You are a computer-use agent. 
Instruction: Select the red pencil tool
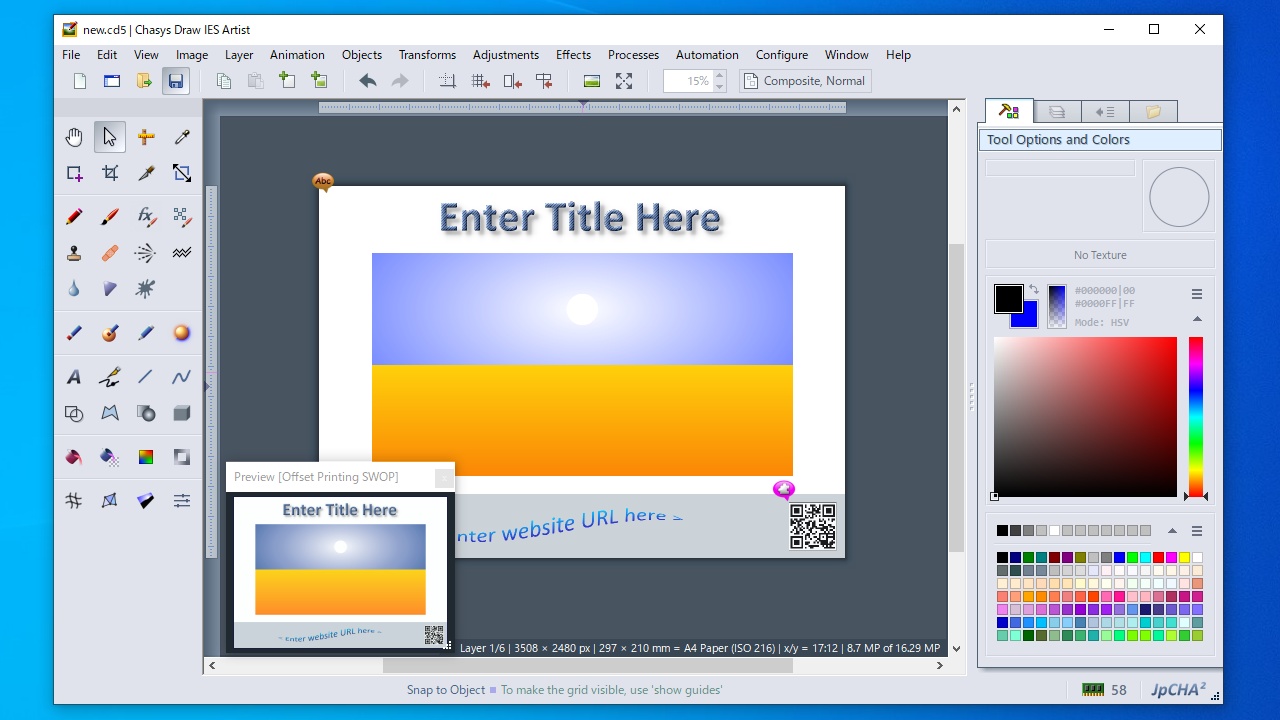pos(74,216)
